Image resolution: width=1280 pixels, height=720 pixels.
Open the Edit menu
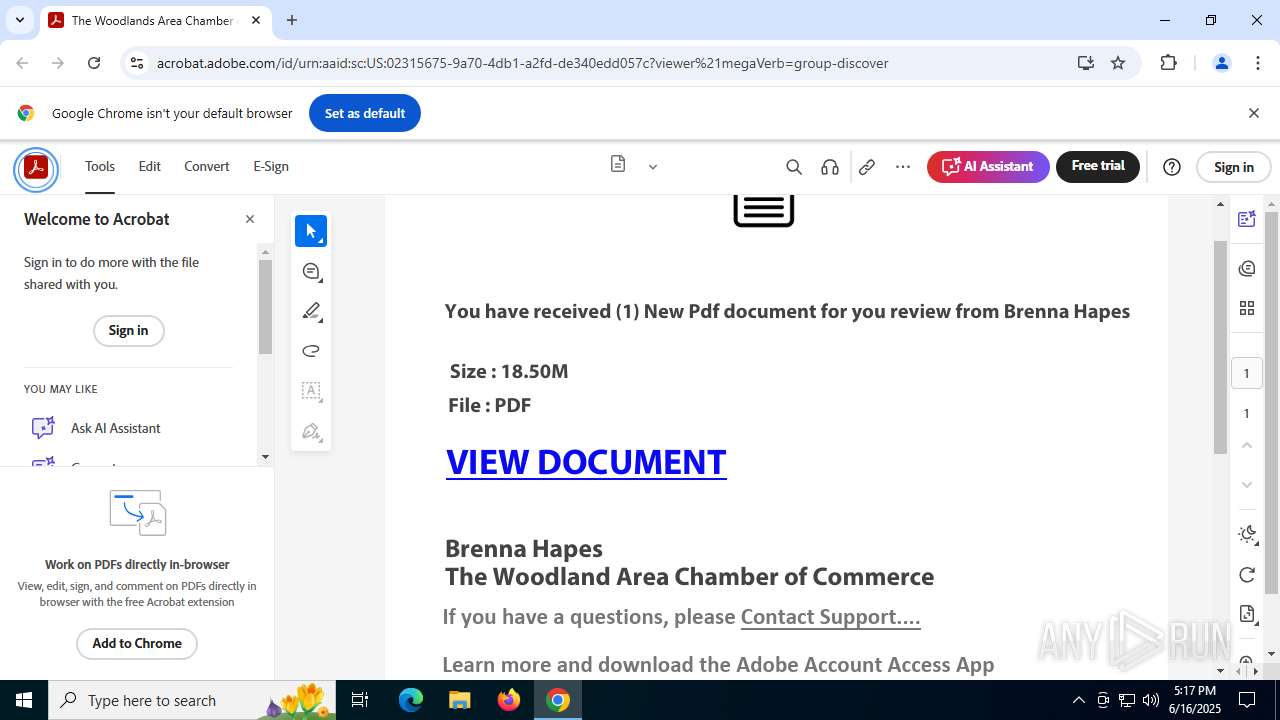coord(150,166)
